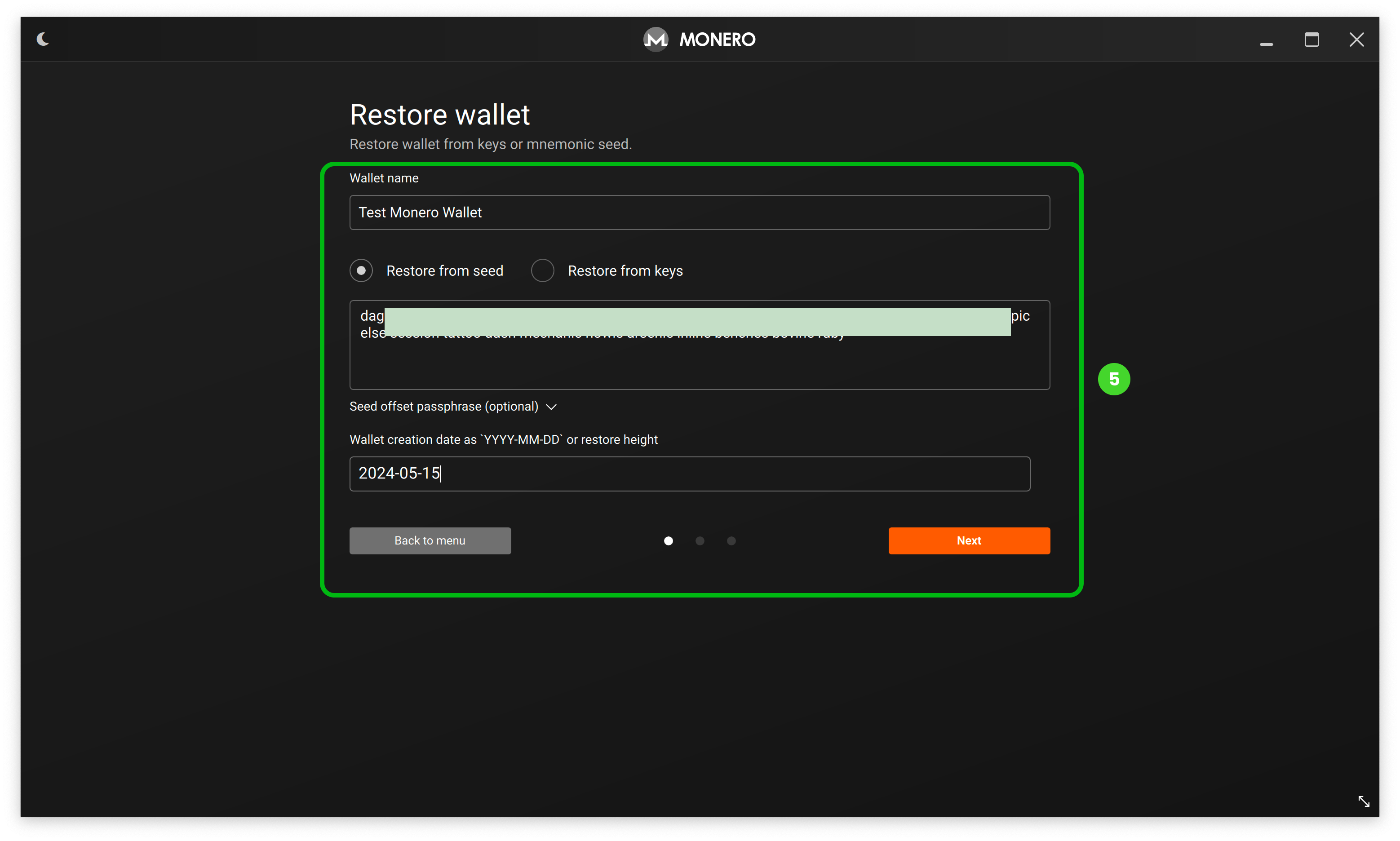Click the Monero logo icon
The image size is (1400, 841).
pos(656,39)
